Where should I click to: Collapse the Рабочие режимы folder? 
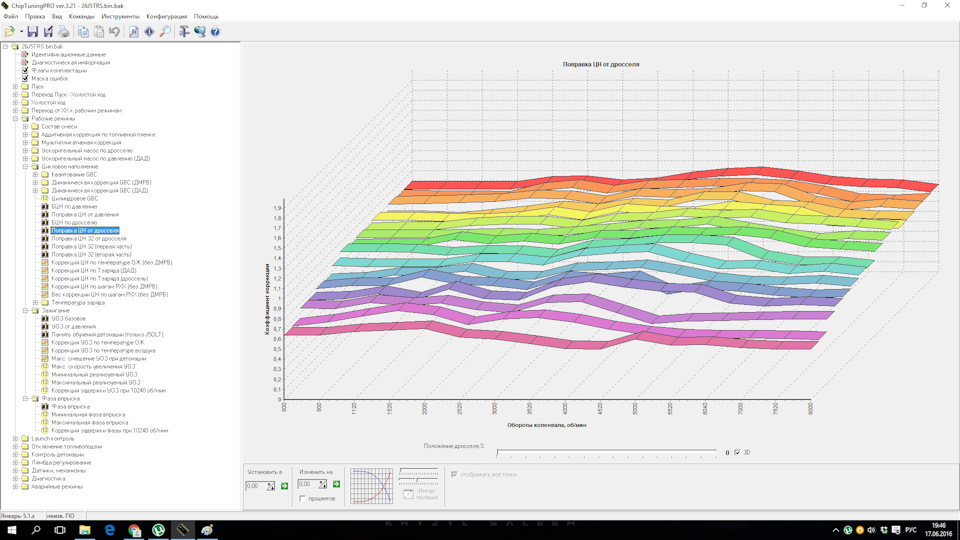pyautogui.click(x=15, y=118)
